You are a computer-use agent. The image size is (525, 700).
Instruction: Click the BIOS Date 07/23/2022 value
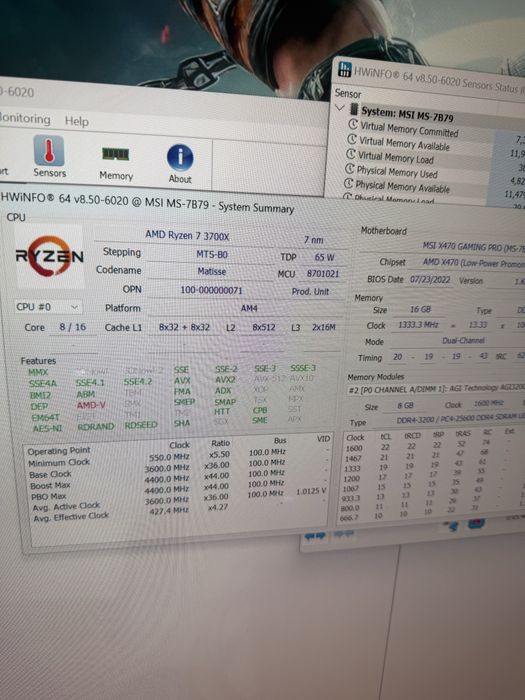(430, 280)
